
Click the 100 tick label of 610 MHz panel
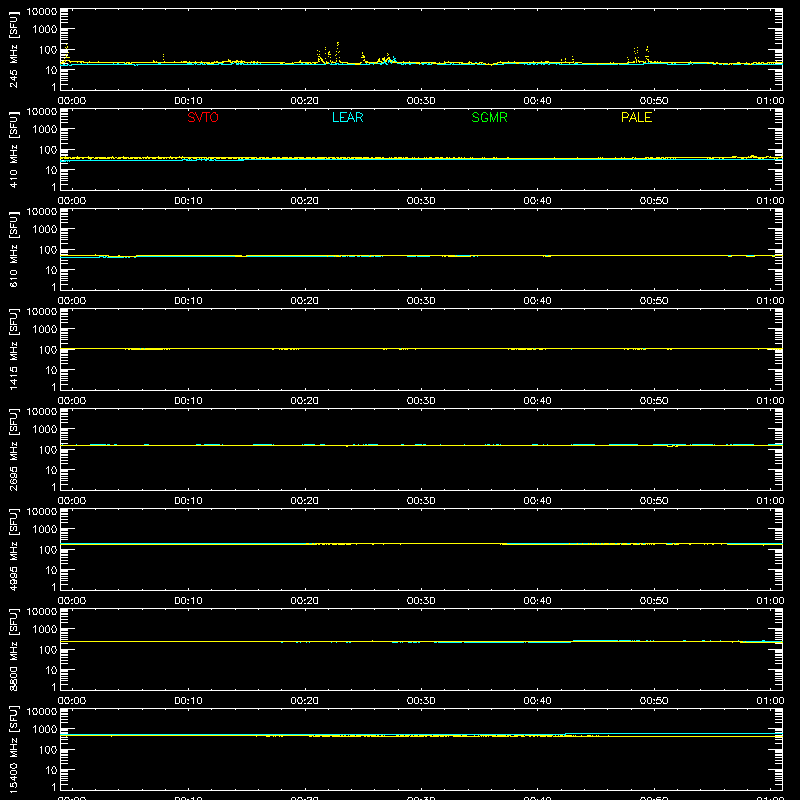point(48,249)
